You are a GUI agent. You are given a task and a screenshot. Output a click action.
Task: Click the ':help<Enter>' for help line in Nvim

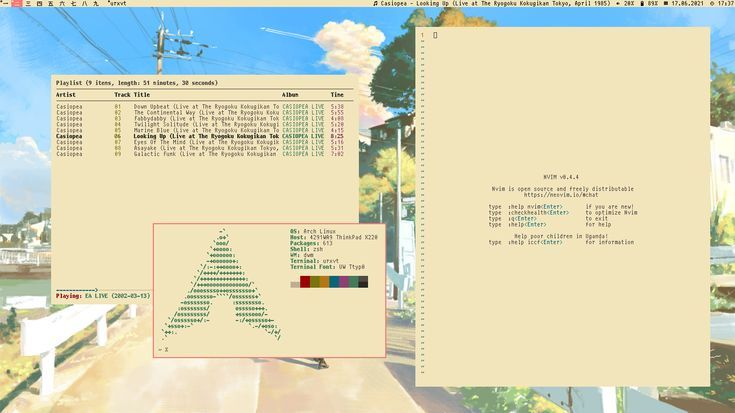[550, 225]
